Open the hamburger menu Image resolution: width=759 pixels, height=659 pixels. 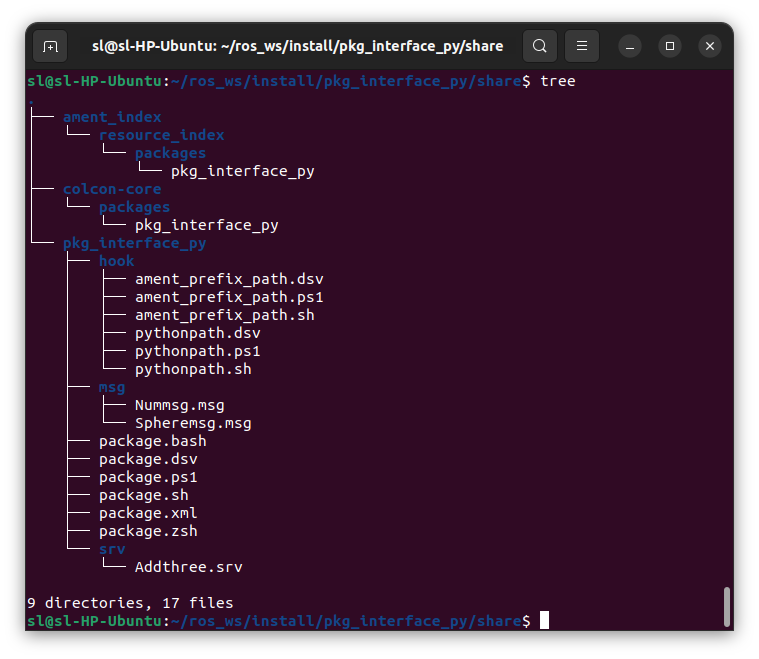pos(582,46)
